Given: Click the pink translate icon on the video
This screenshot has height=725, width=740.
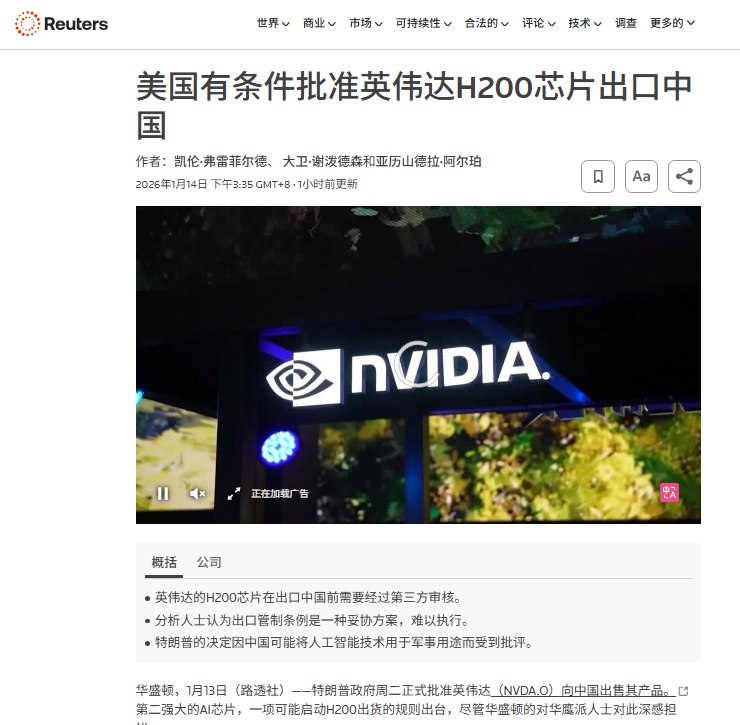Looking at the screenshot, I should [x=669, y=493].
